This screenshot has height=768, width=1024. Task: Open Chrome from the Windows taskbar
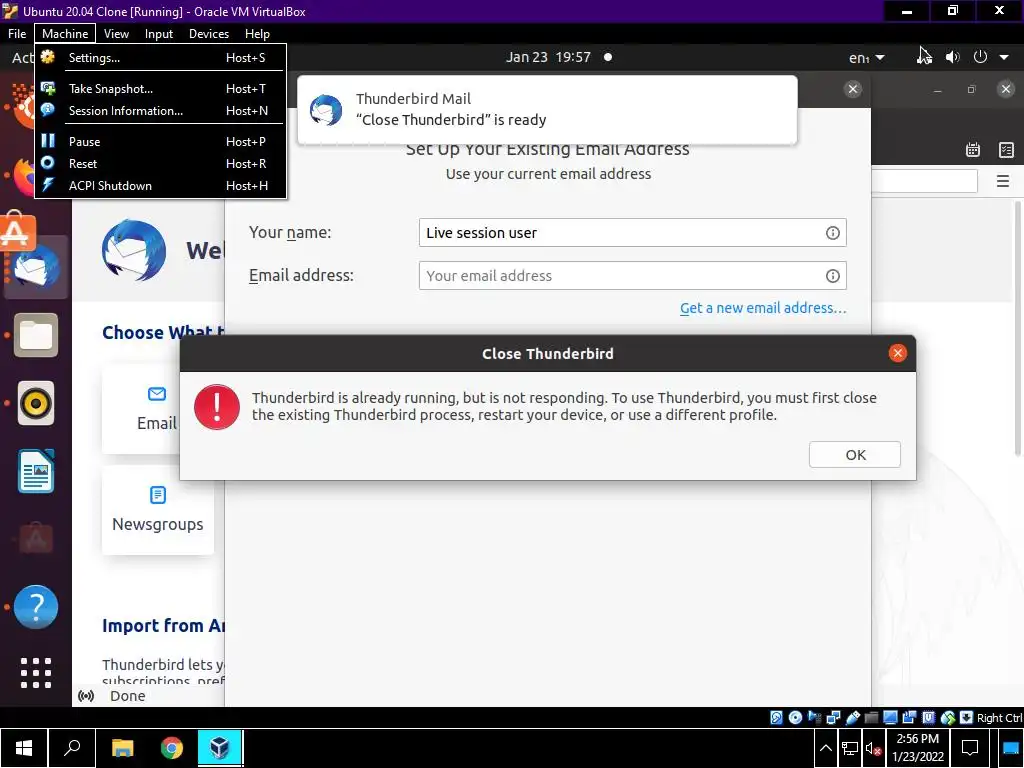tap(172, 748)
